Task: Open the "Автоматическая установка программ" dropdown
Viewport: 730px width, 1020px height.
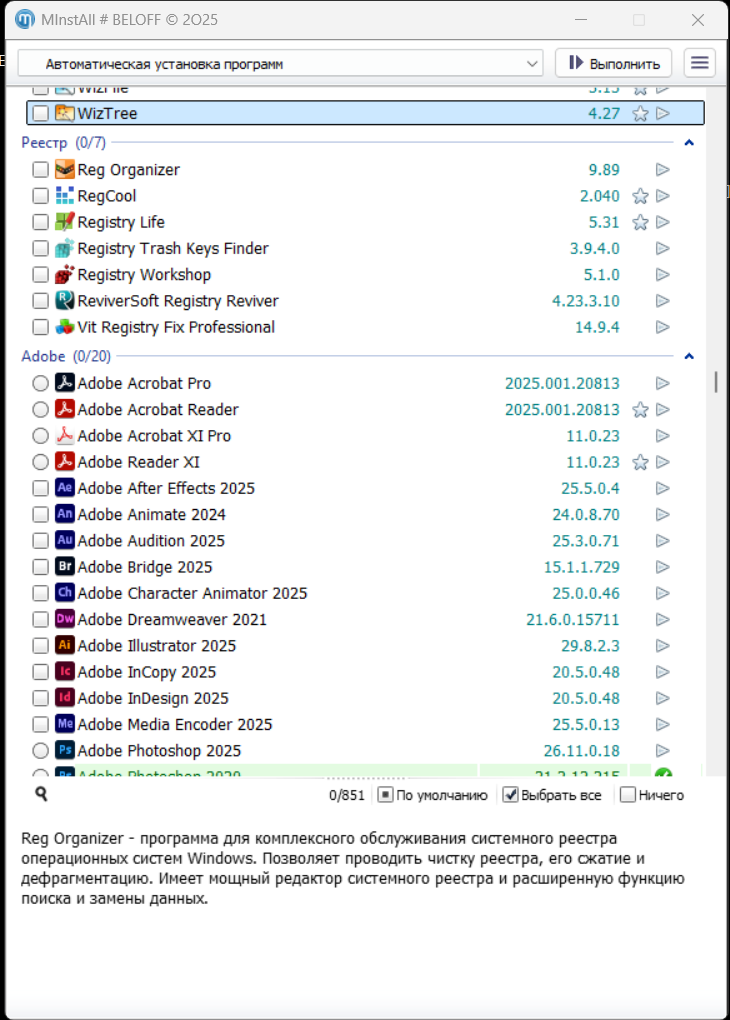Action: (280, 63)
